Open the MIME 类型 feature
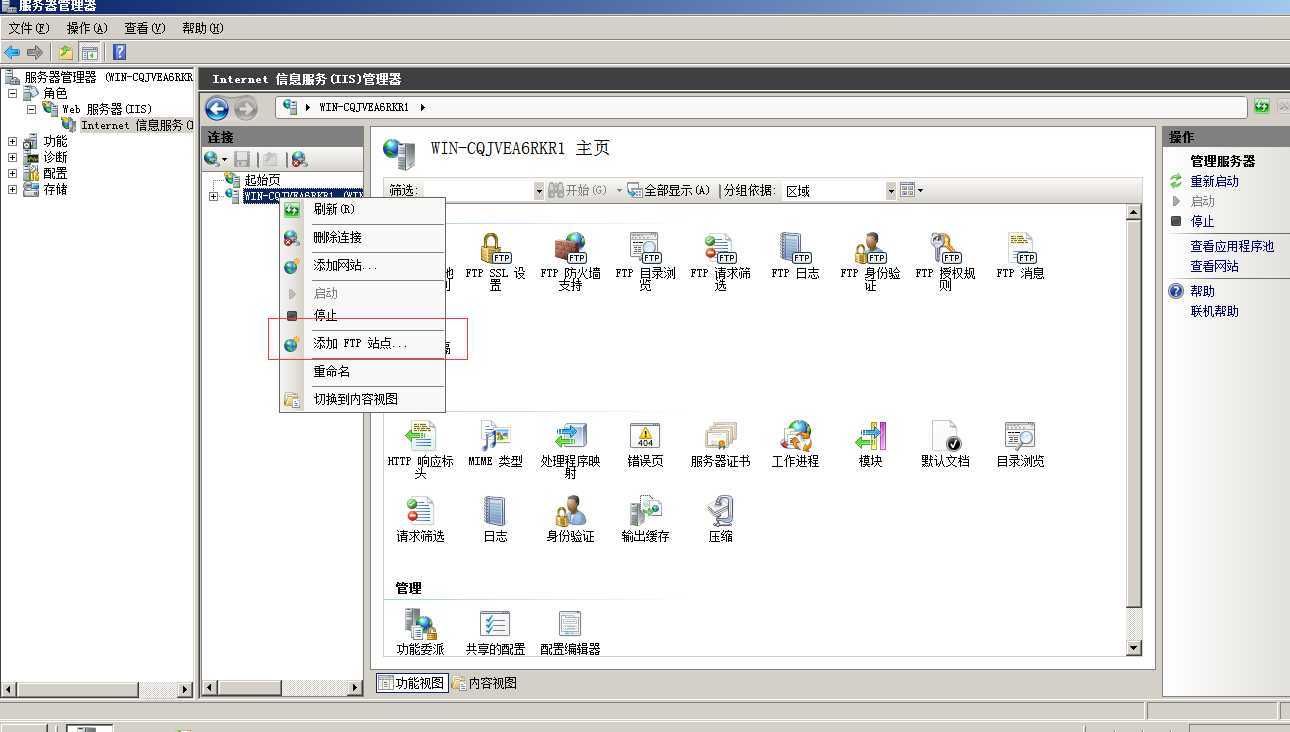Image resolution: width=1290 pixels, height=732 pixels. point(495,443)
